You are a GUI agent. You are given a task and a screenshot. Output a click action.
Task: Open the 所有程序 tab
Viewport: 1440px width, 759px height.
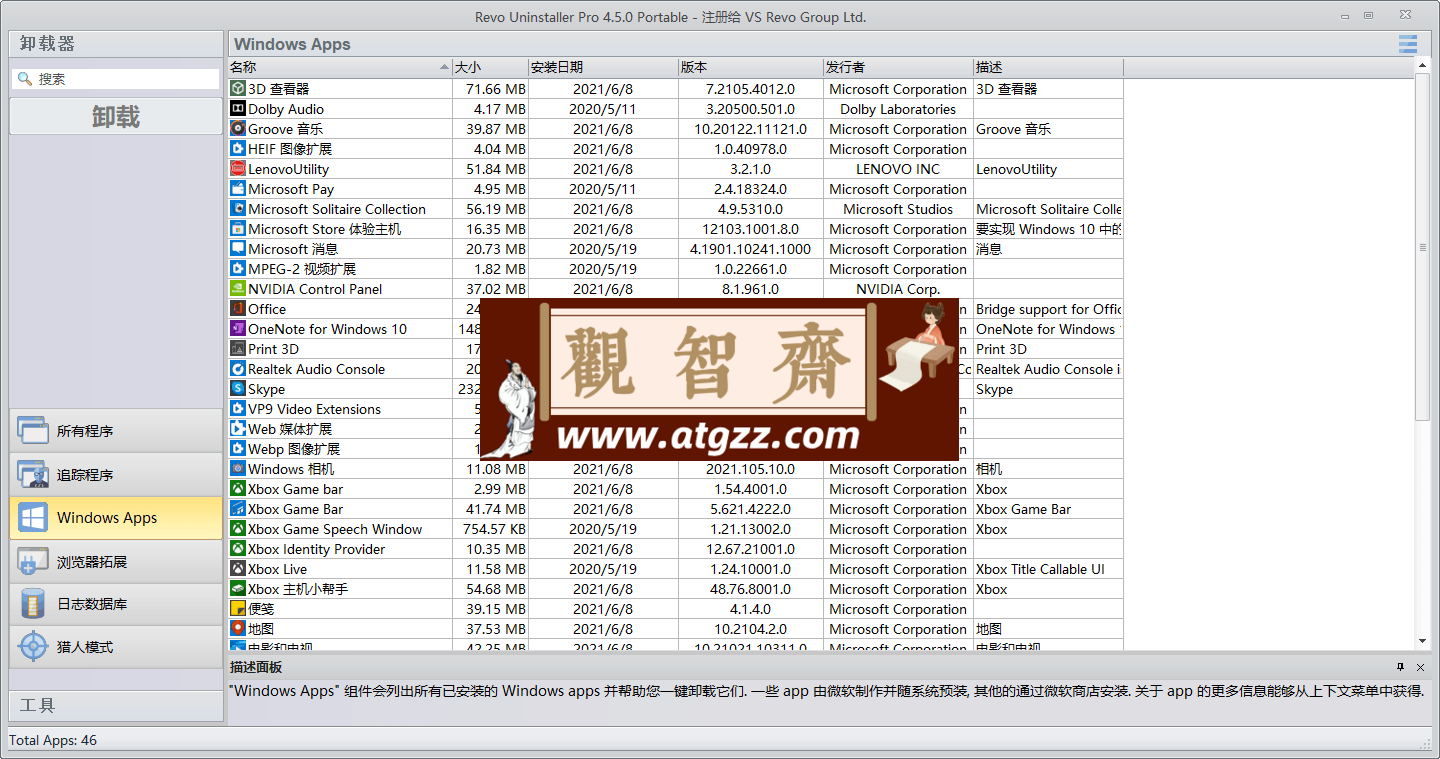[116, 431]
